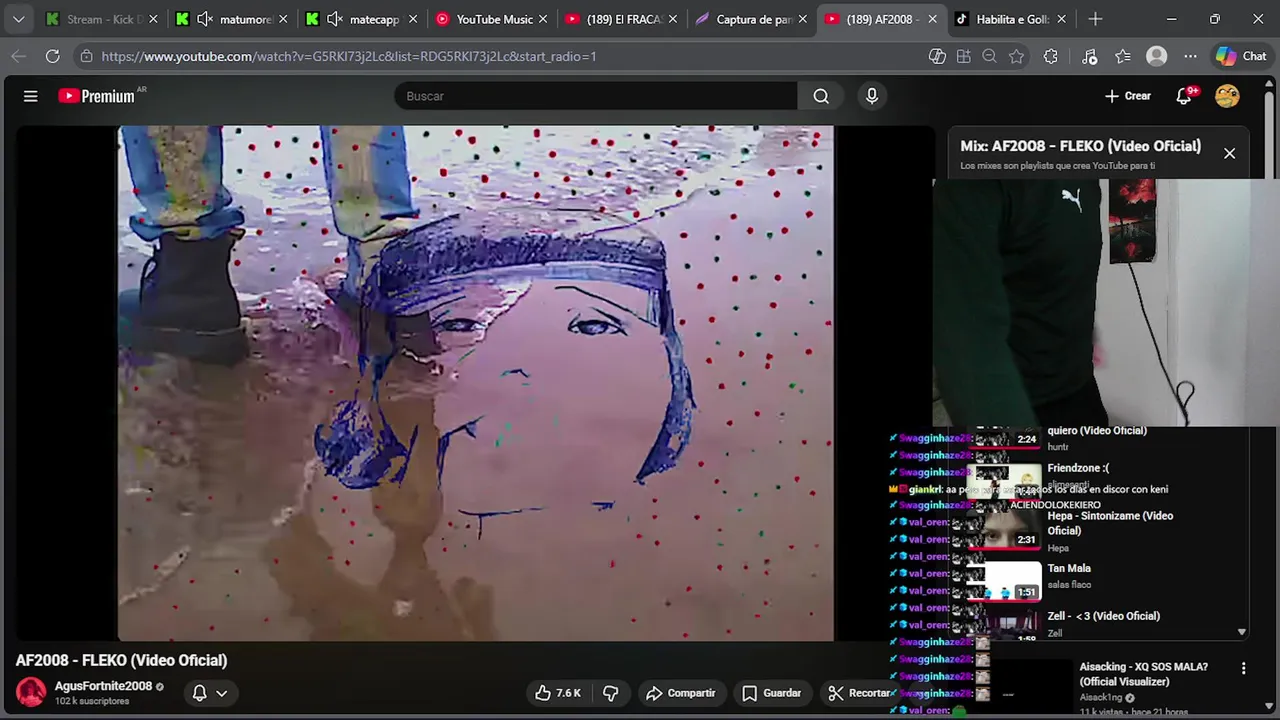Close the Habilita e Goll tab

click(1062, 19)
